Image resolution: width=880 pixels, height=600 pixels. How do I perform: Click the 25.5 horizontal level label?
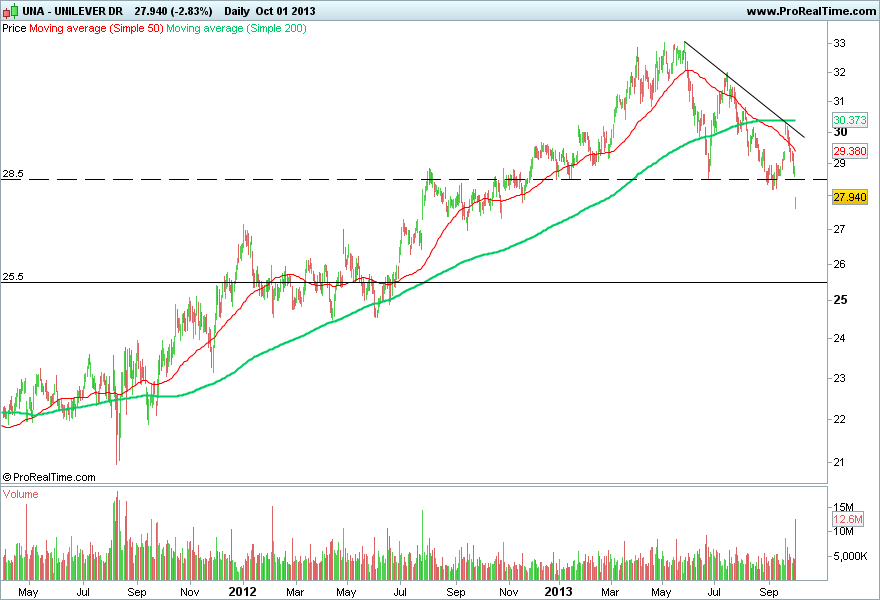(13, 276)
